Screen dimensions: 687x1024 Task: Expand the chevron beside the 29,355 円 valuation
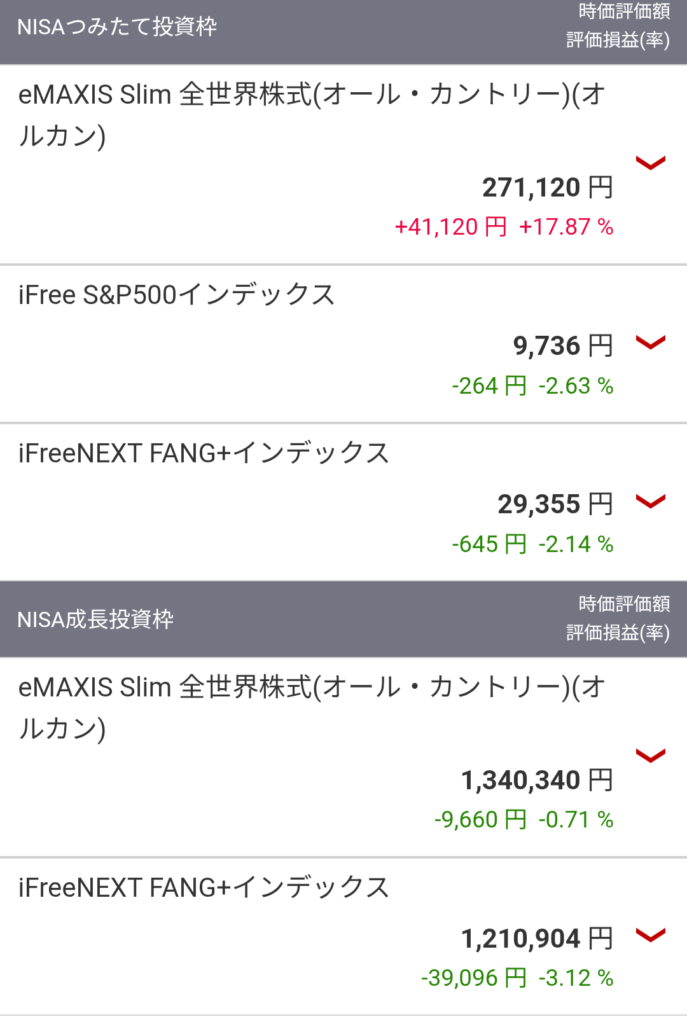tap(651, 501)
